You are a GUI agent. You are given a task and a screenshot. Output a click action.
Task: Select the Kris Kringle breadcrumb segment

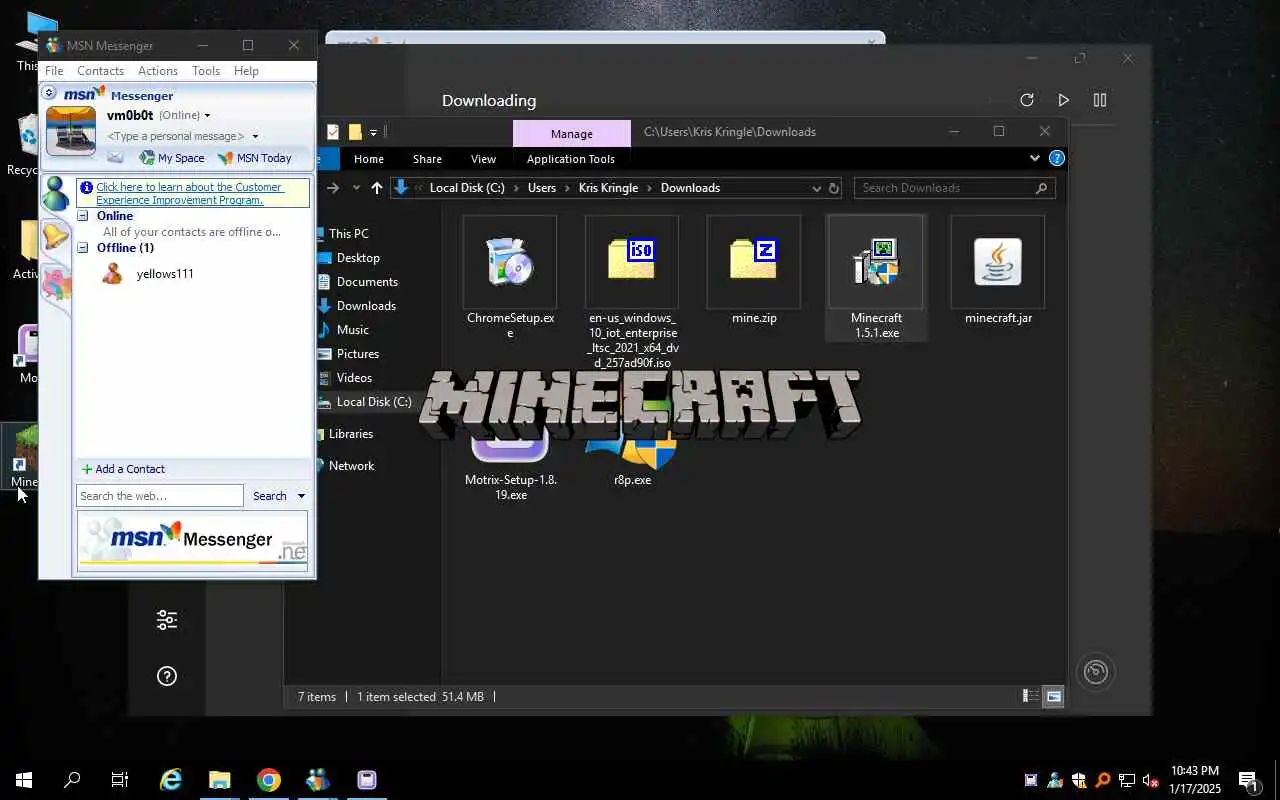608,188
